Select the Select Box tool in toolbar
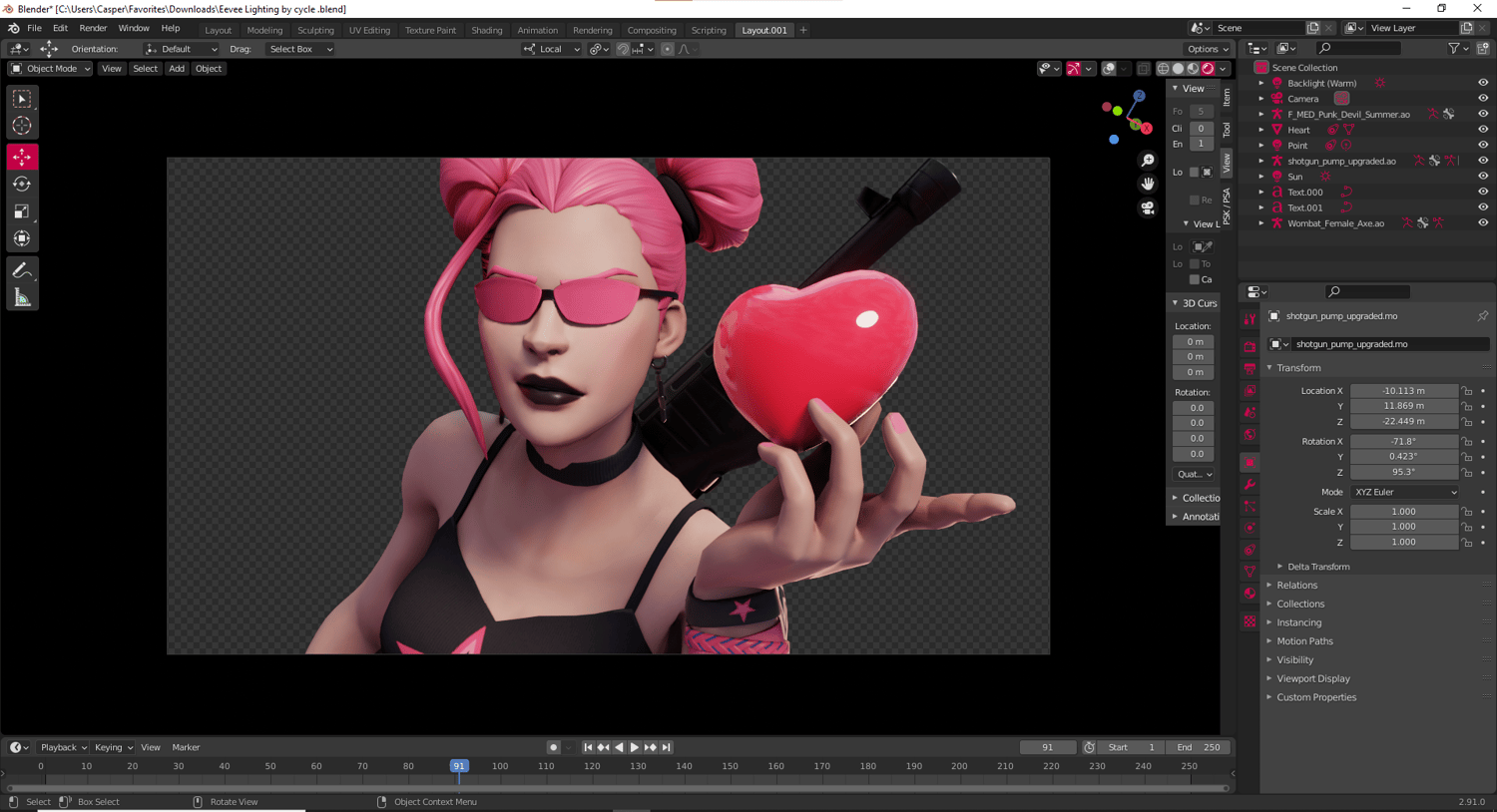Screen dimensions: 1497x812 tap(22, 99)
